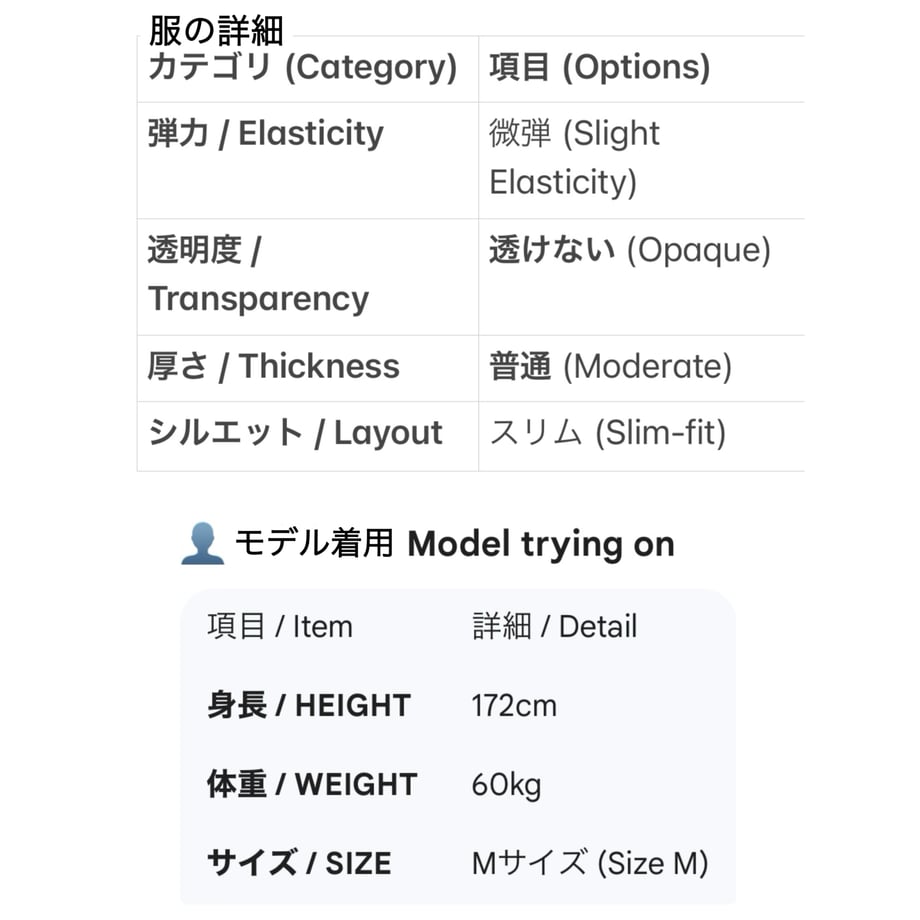Click the 透けない (Opaque) value
This screenshot has width=920, height=920.
(630, 250)
